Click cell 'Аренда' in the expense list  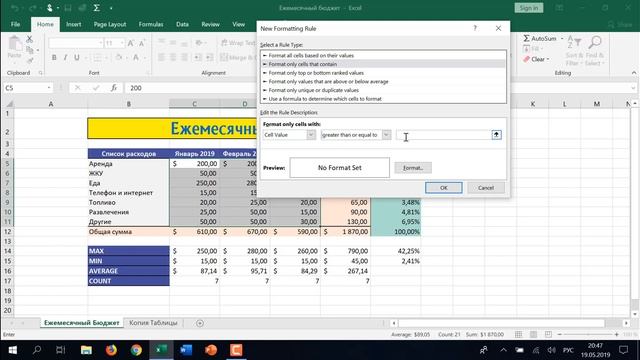click(x=128, y=164)
